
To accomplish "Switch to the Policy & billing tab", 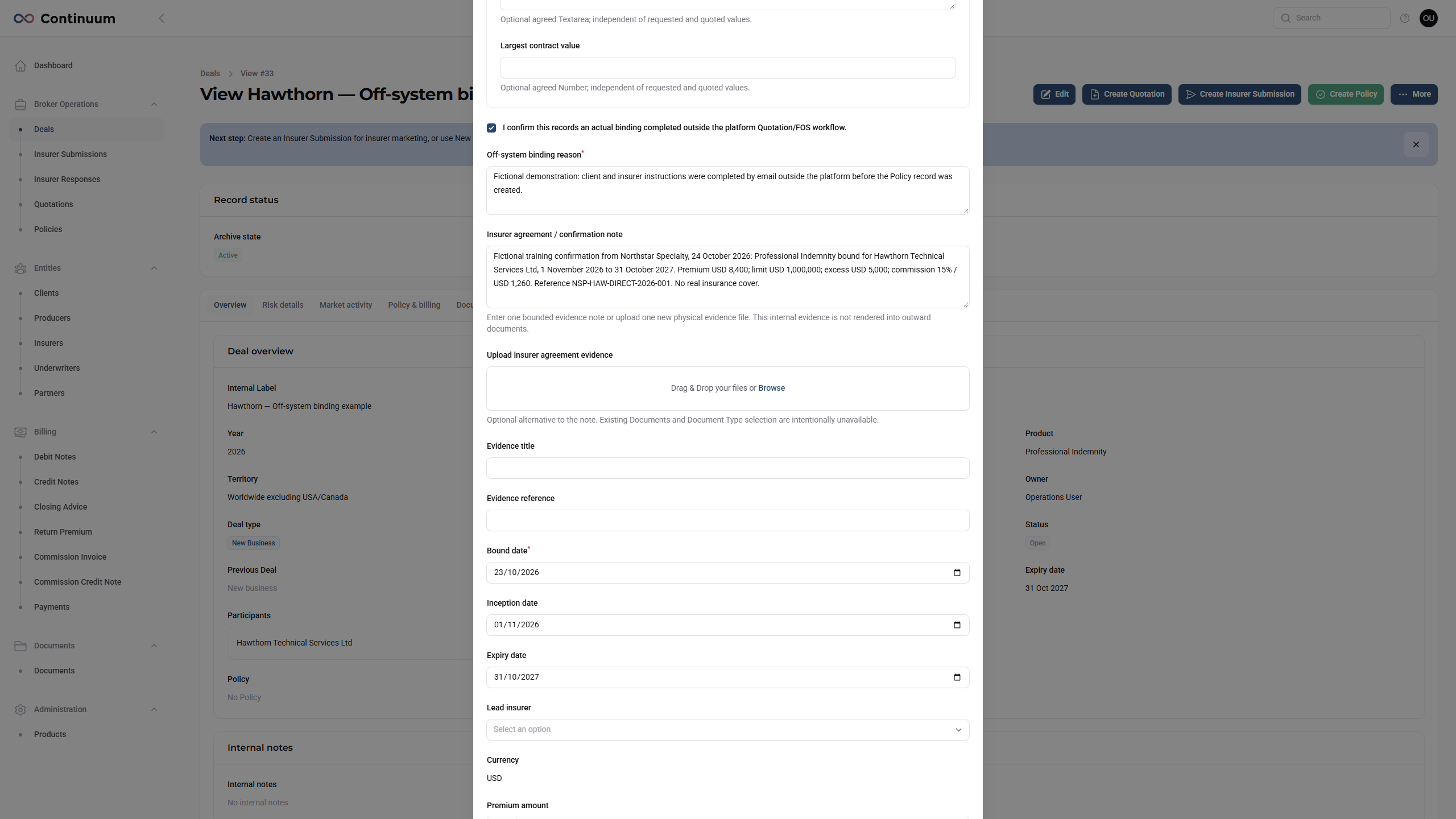I will click(x=414, y=305).
